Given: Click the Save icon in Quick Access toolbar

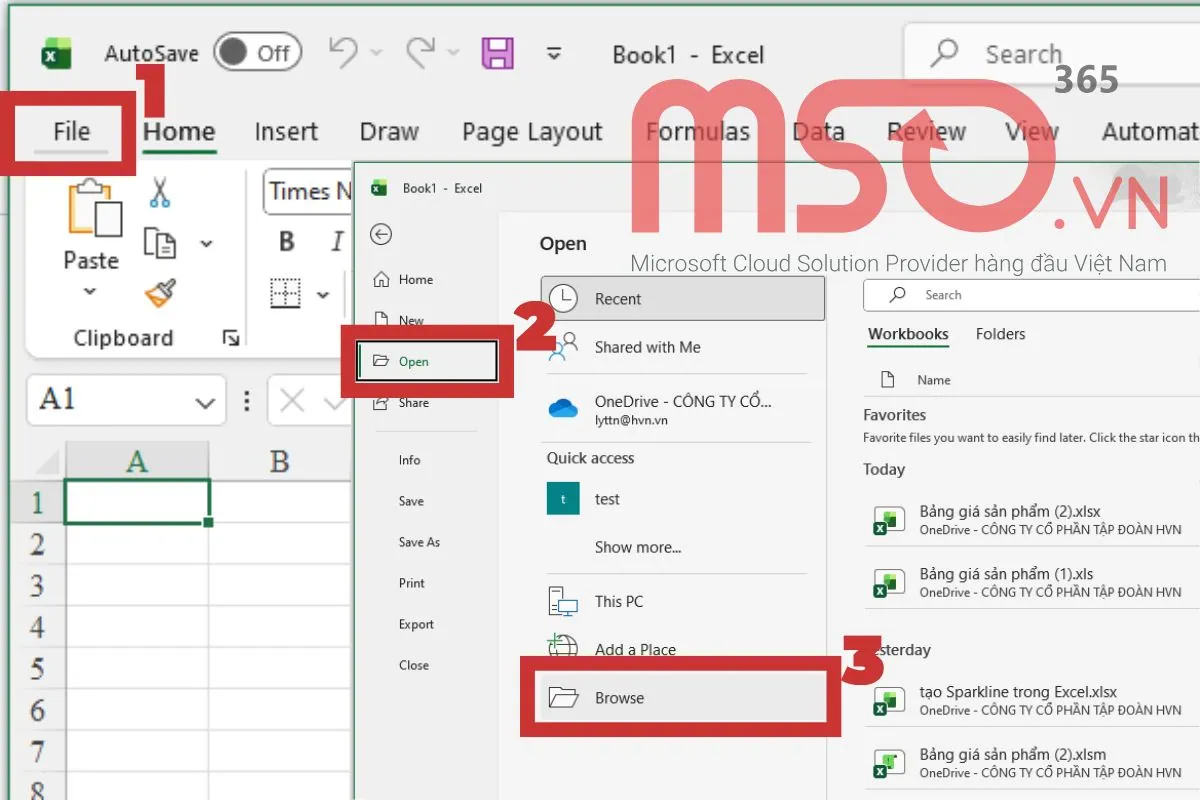Looking at the screenshot, I should coord(499,53).
